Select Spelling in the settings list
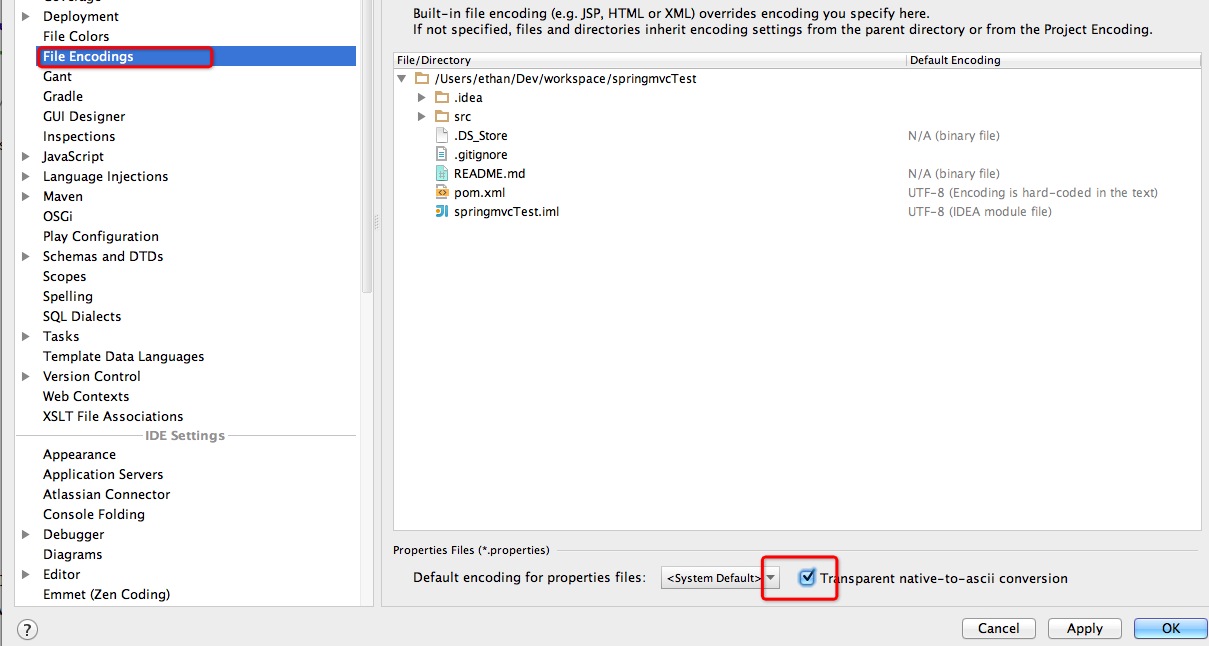Screen dimensions: 1209x646 pos(68,296)
